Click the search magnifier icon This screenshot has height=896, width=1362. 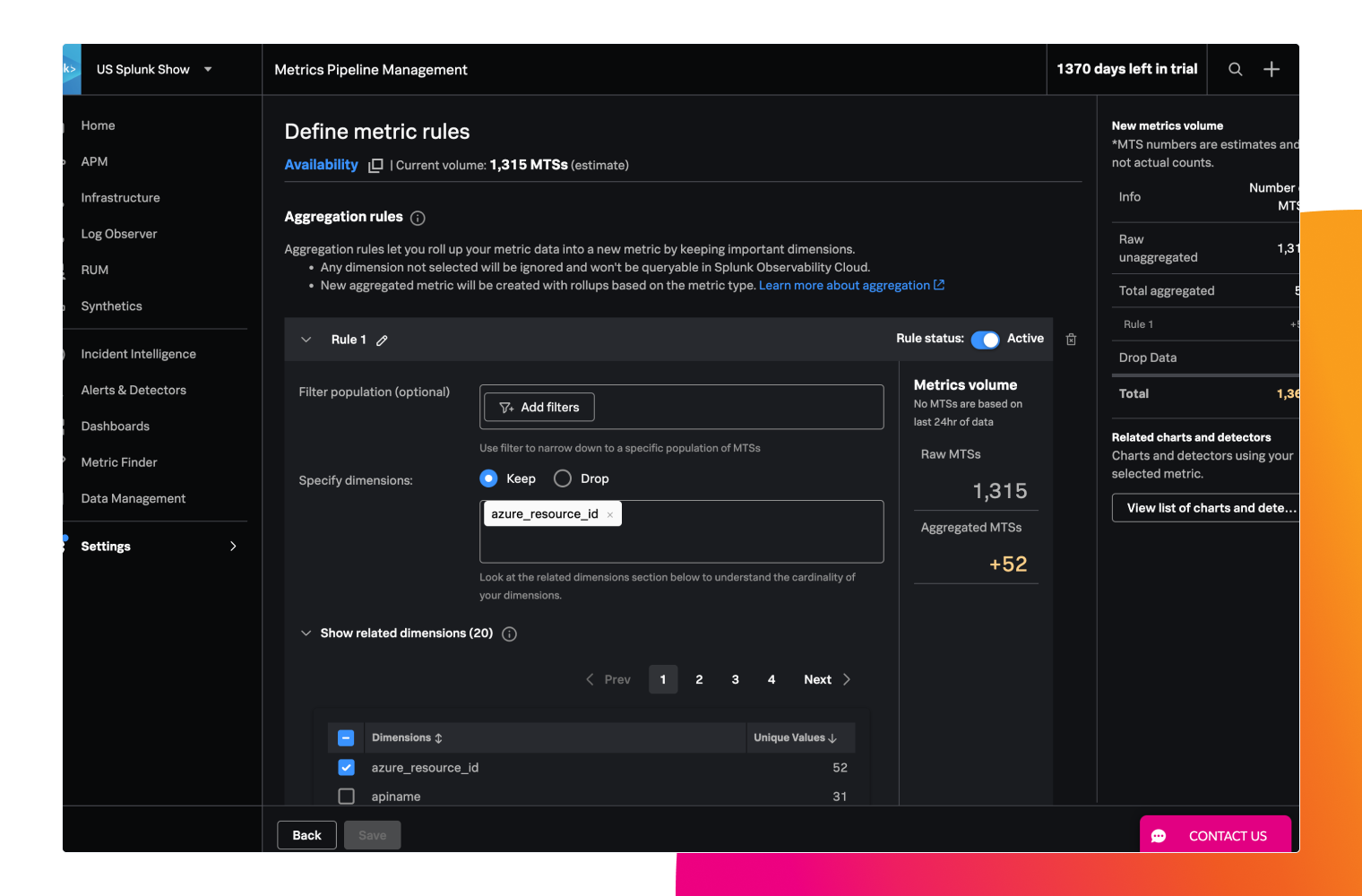tap(1235, 69)
